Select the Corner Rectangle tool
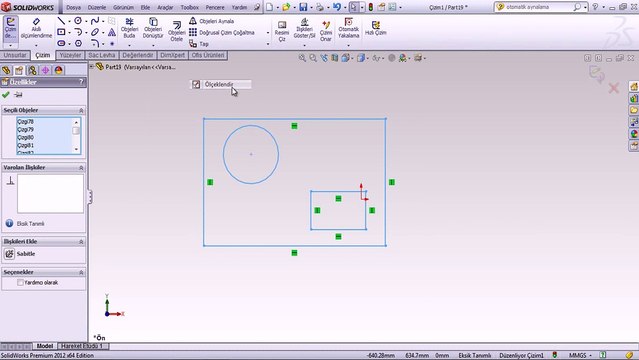The width and height of the screenshot is (639, 360). point(61,32)
